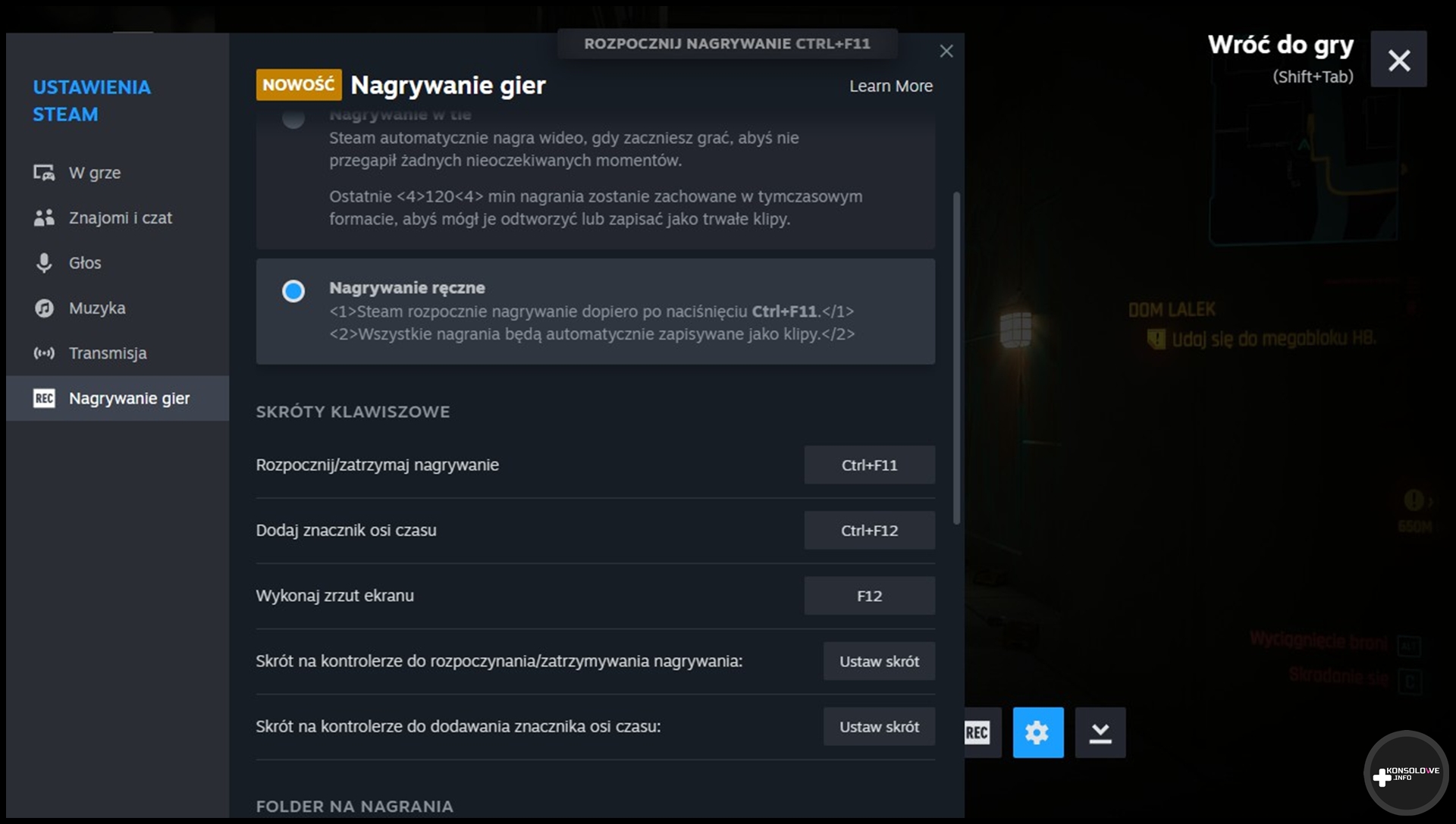Click 'Ustaw skrót' for controller start/stop recording

pyautogui.click(x=879, y=661)
